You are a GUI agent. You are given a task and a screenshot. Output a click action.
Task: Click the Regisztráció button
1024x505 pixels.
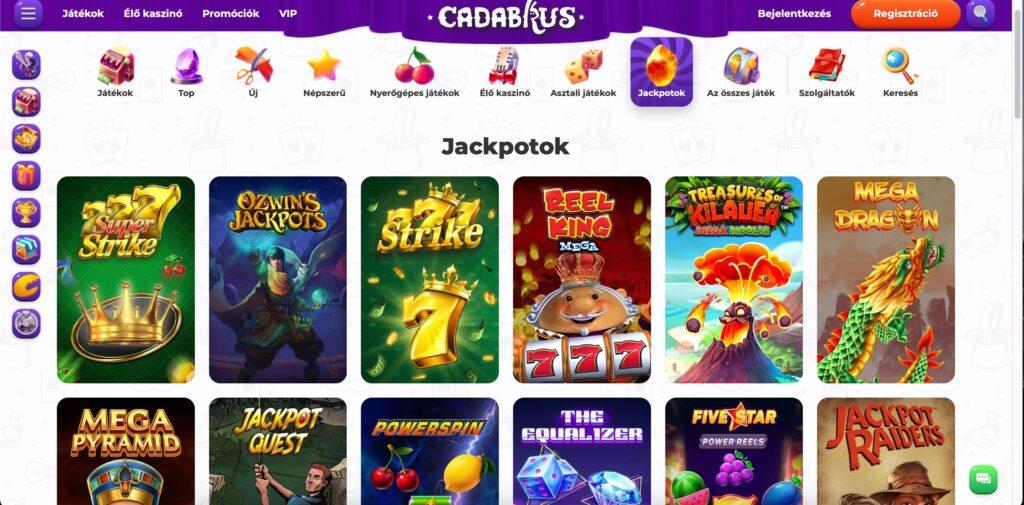point(905,14)
